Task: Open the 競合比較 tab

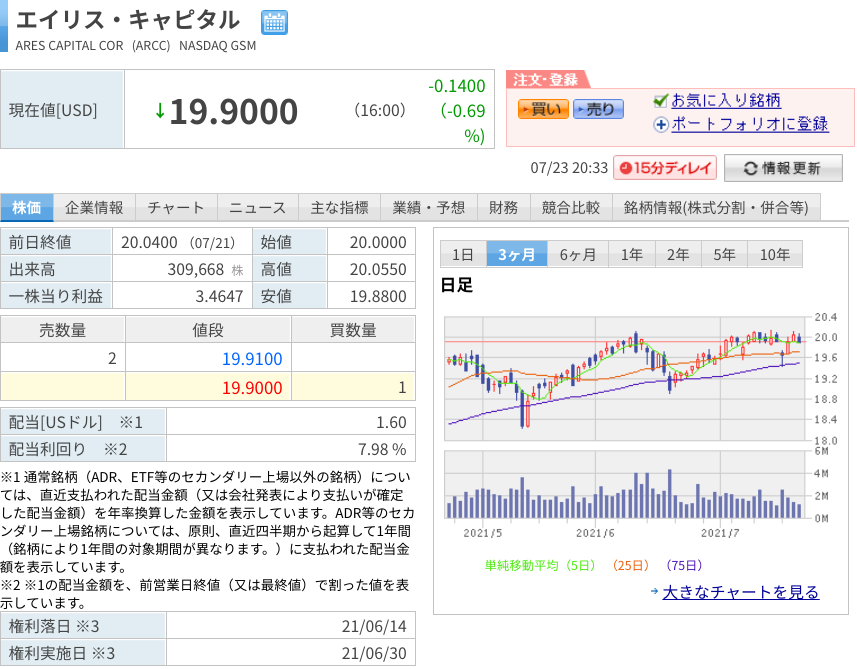Action: 571,208
